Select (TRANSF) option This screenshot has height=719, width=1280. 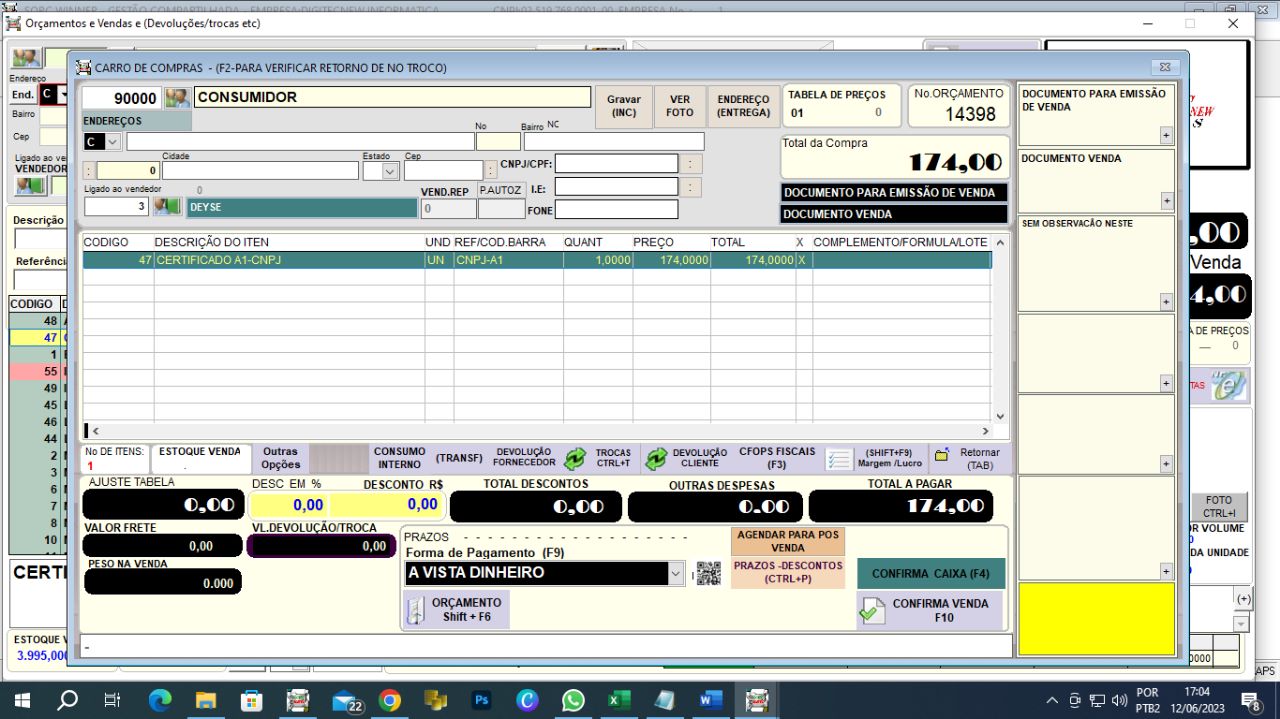[459, 458]
